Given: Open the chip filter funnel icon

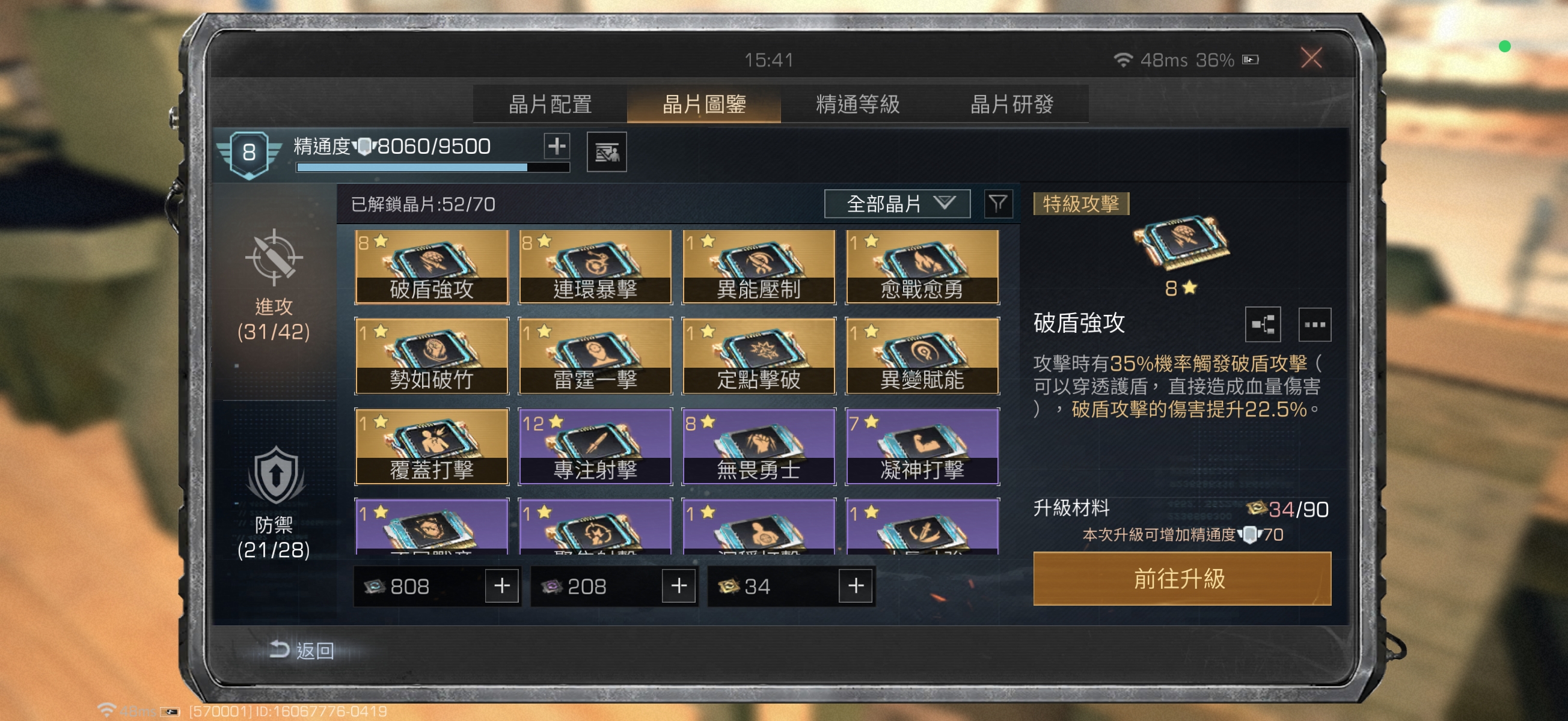Looking at the screenshot, I should click(997, 204).
